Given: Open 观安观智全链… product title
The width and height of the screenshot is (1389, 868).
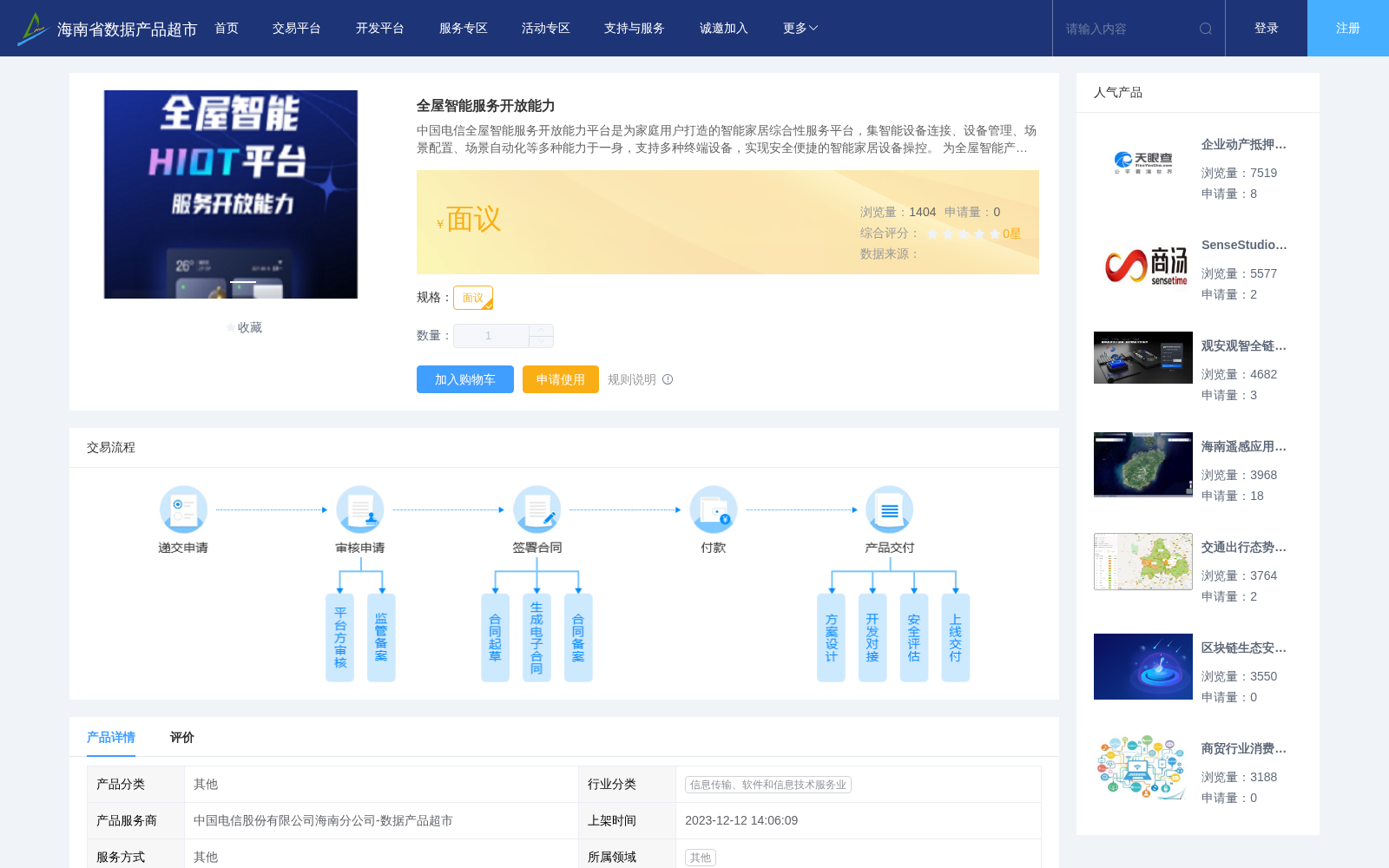Looking at the screenshot, I should coord(1244,346).
